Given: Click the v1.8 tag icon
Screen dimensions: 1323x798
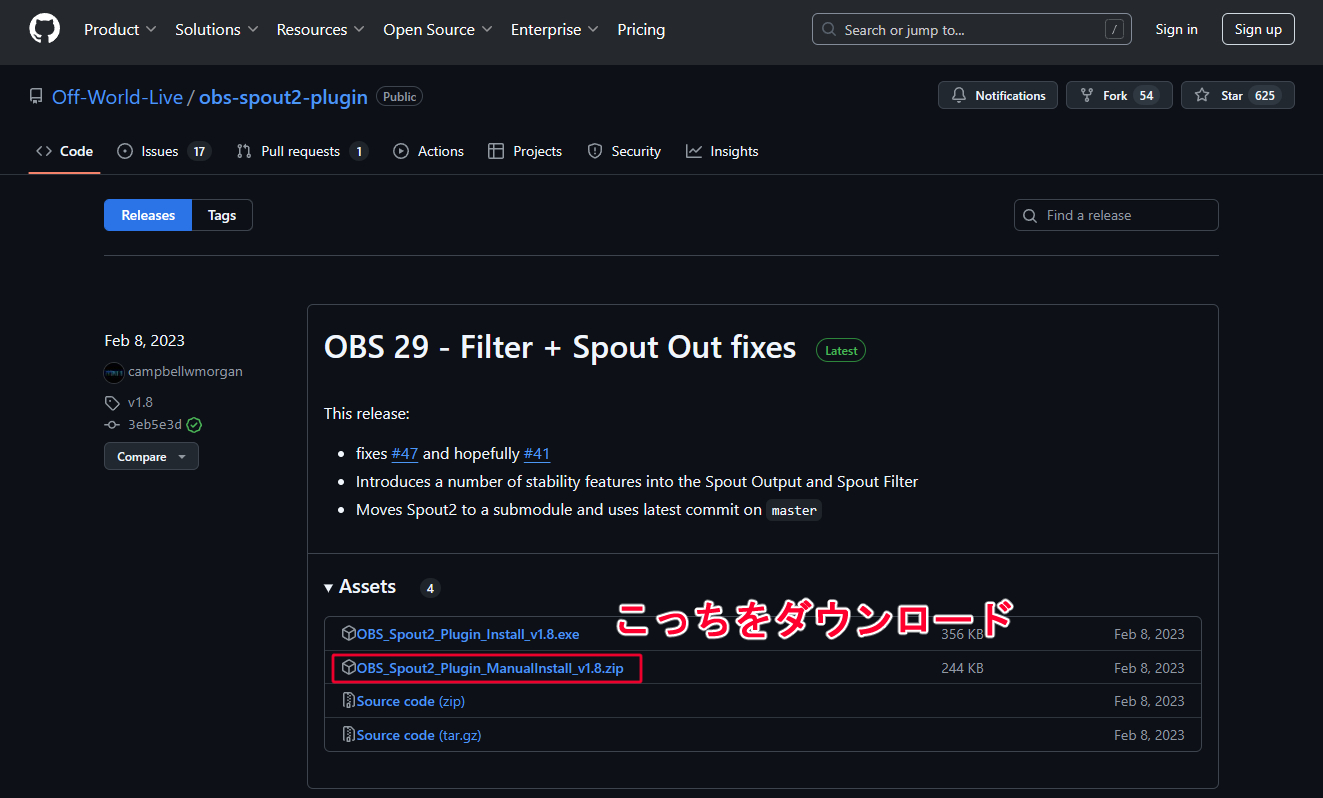Looking at the screenshot, I should [112, 402].
